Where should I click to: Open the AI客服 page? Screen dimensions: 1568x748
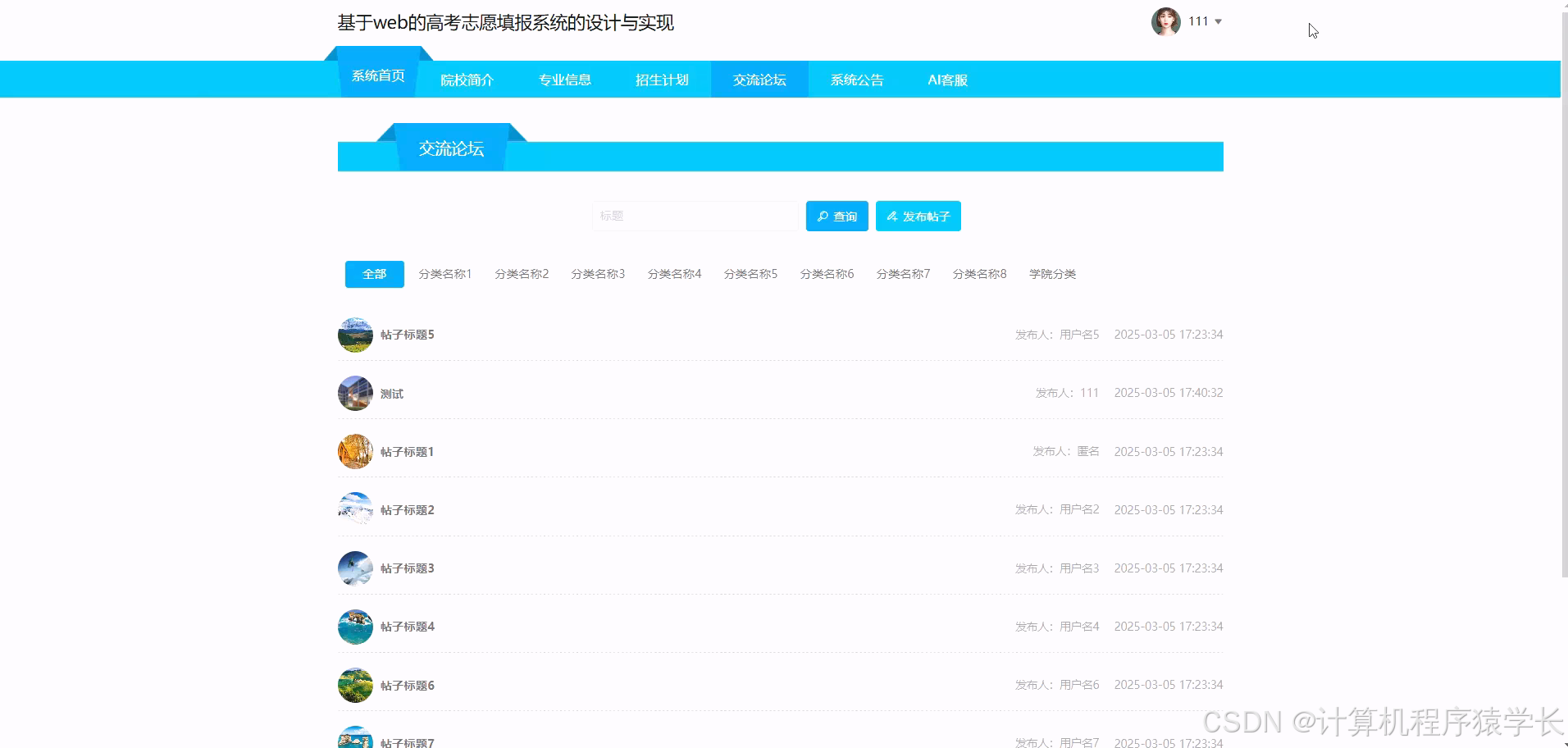pyautogui.click(x=946, y=79)
